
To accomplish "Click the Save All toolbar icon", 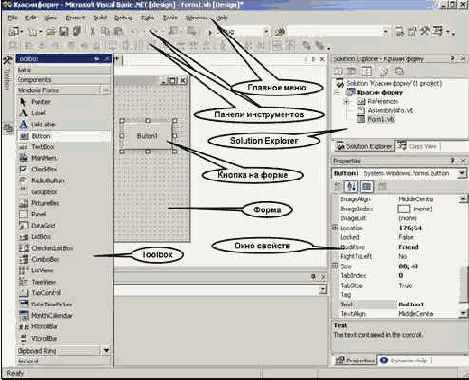I will tap(77, 32).
